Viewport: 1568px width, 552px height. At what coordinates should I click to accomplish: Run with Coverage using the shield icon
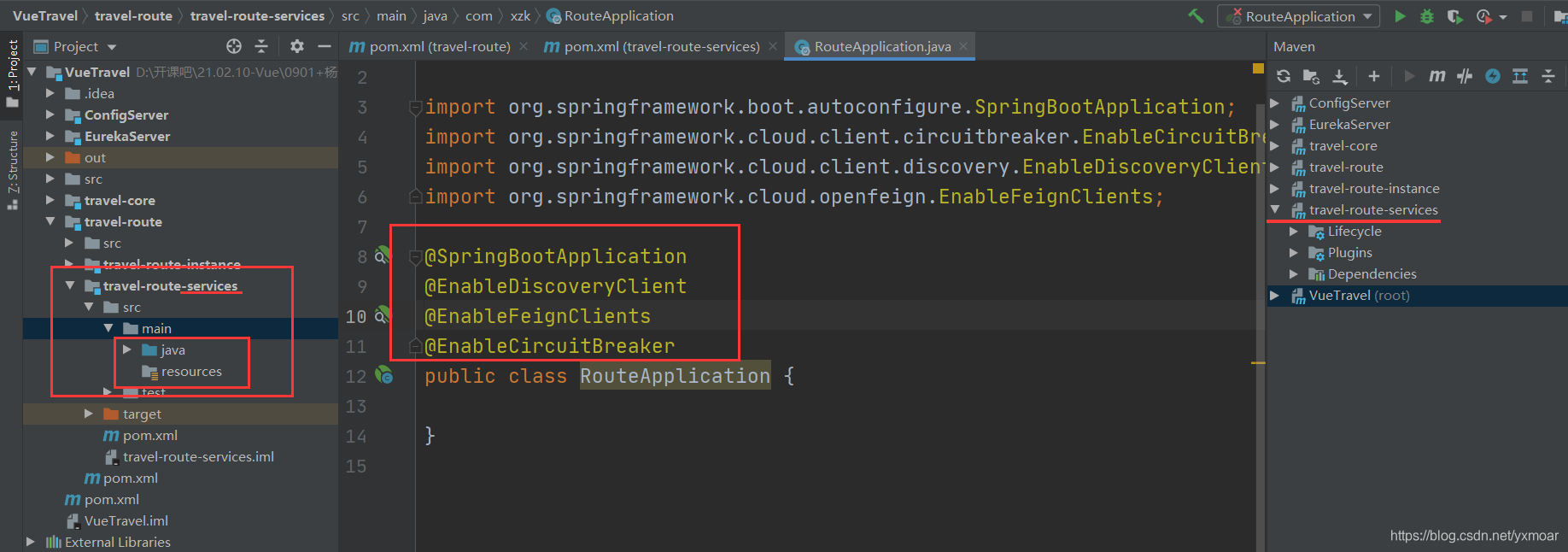pos(1454,16)
